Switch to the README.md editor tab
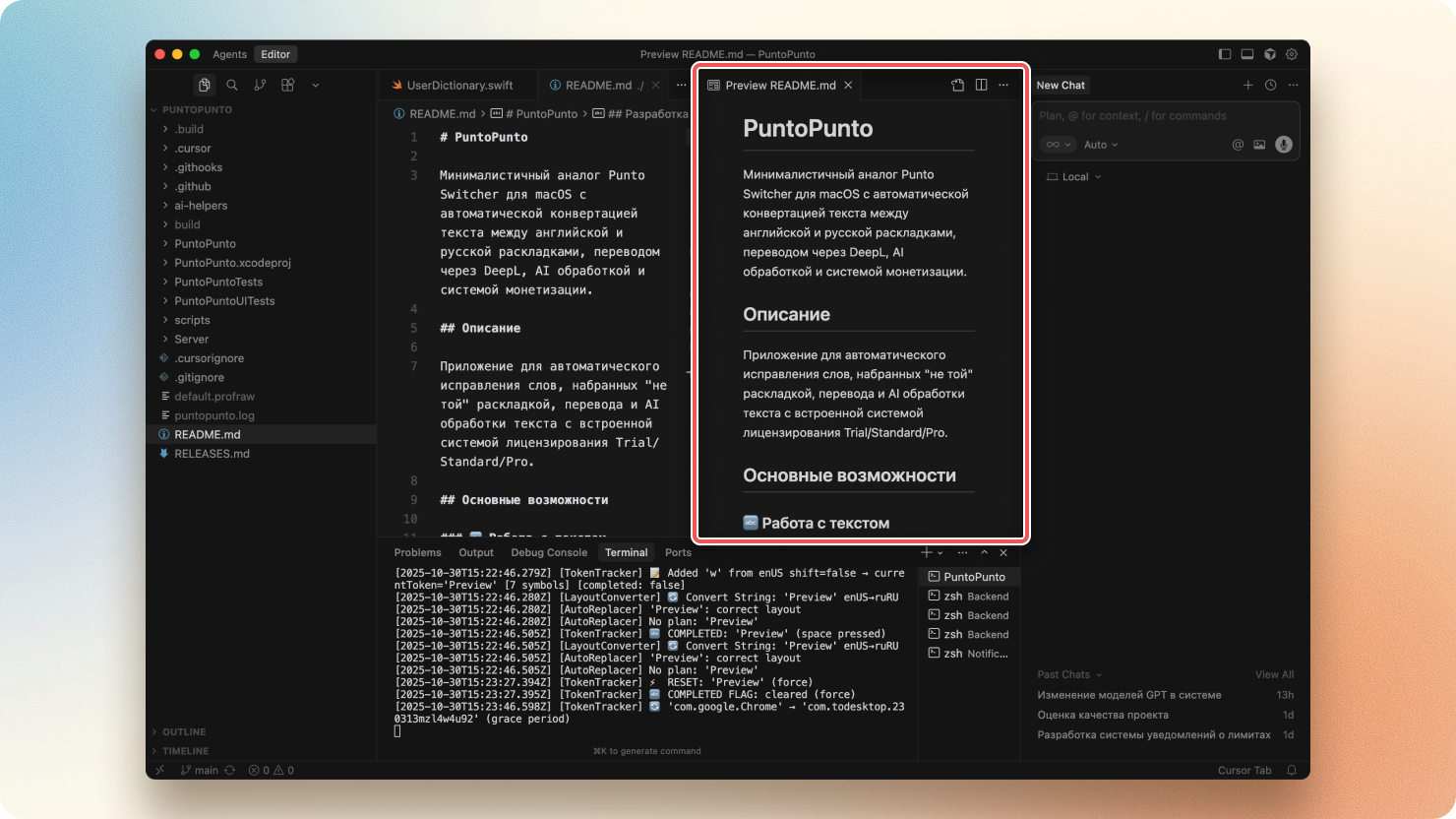The width and height of the screenshot is (1456, 819). (596, 86)
